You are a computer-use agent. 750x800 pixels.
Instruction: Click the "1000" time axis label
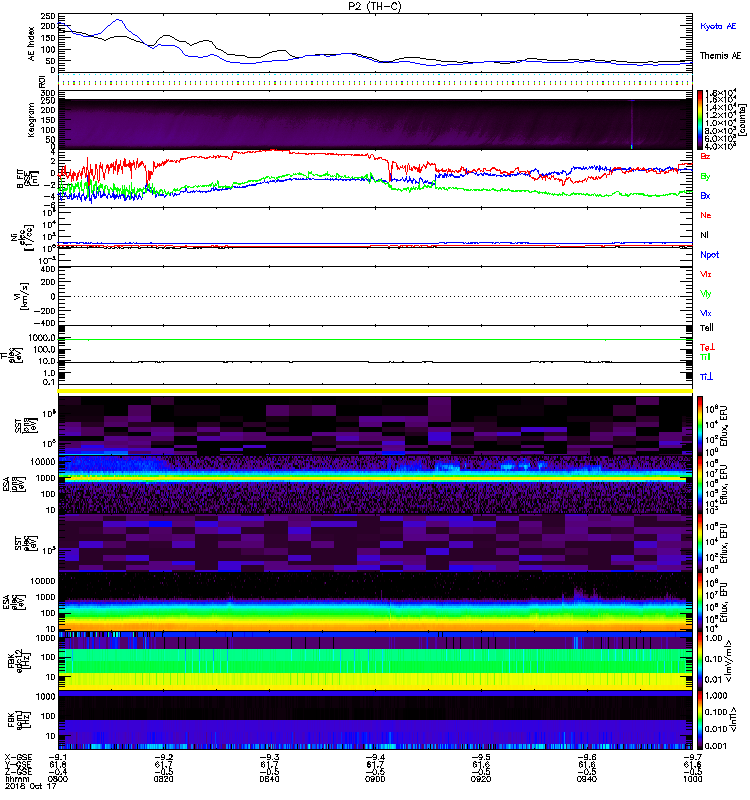pyautogui.click(x=692, y=779)
